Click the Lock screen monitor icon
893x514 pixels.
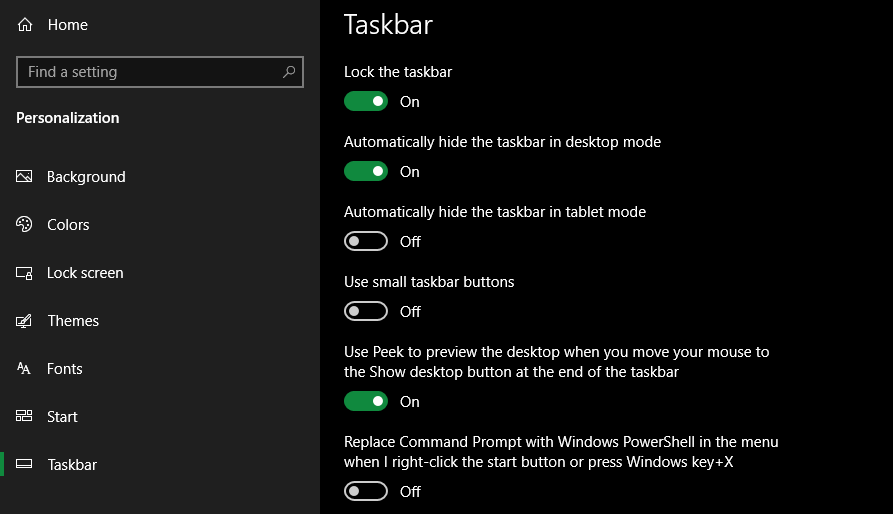click(25, 273)
